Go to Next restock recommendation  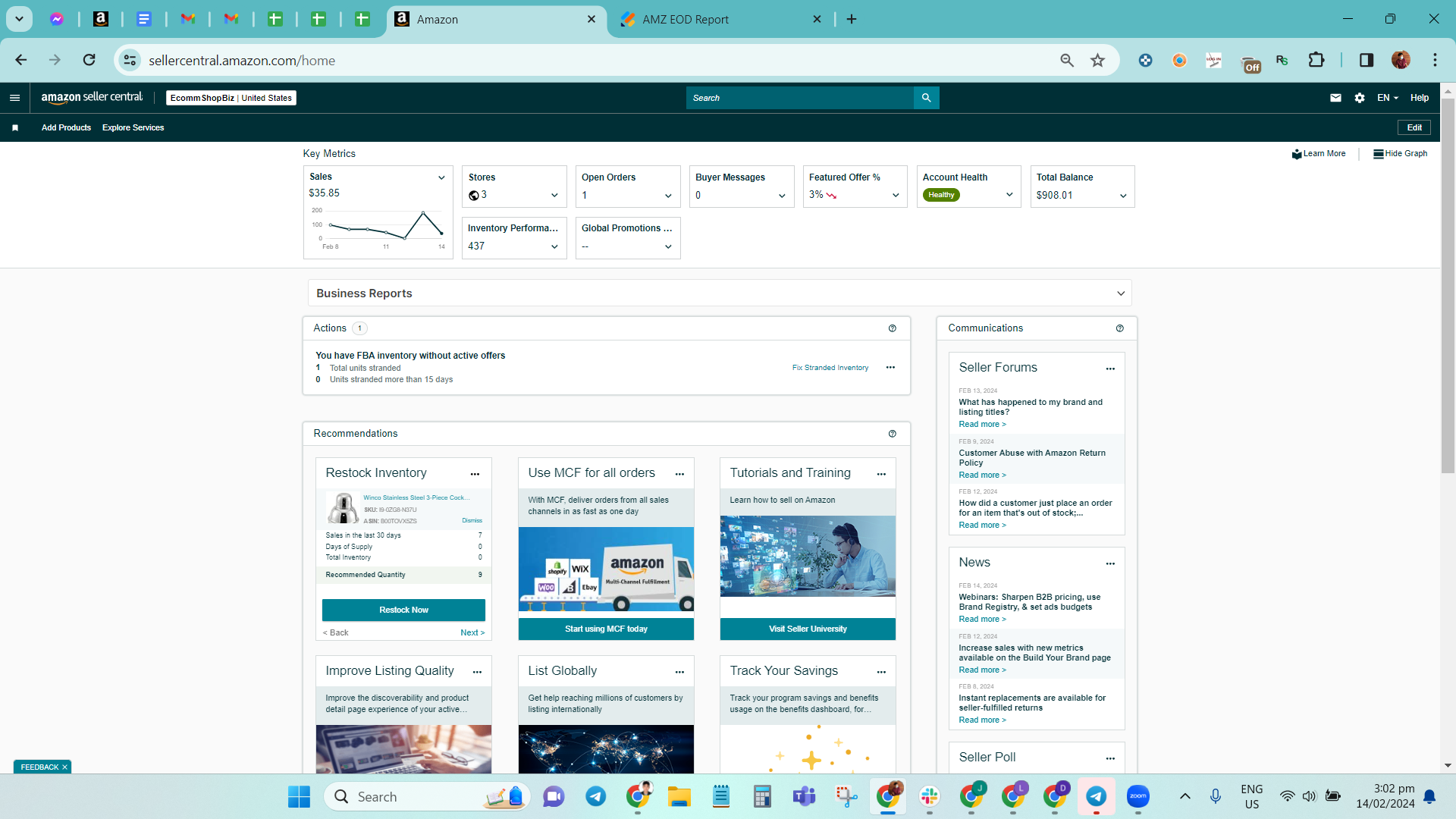coord(472,633)
